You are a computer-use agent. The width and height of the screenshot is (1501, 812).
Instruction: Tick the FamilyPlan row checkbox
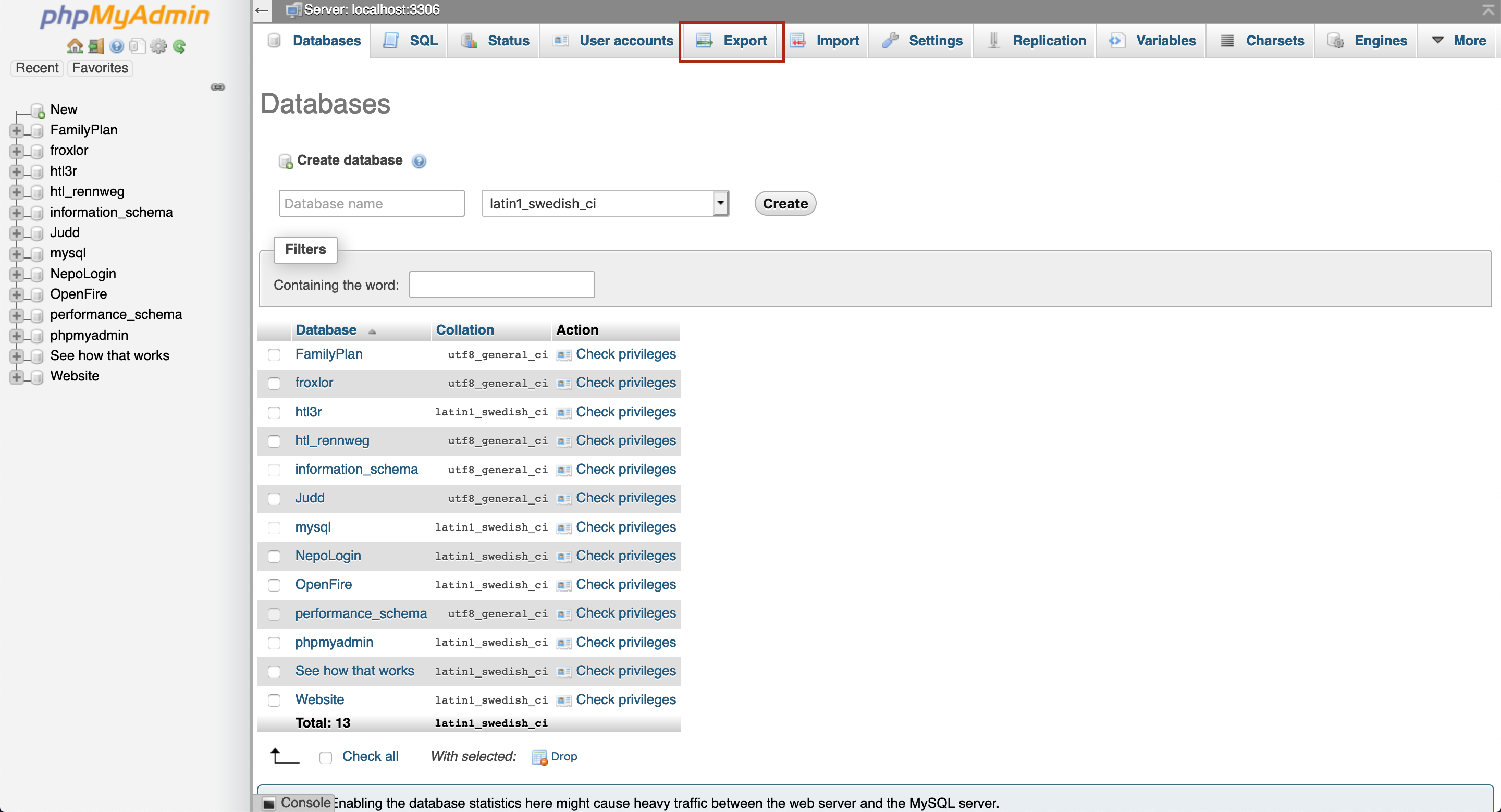coord(274,355)
